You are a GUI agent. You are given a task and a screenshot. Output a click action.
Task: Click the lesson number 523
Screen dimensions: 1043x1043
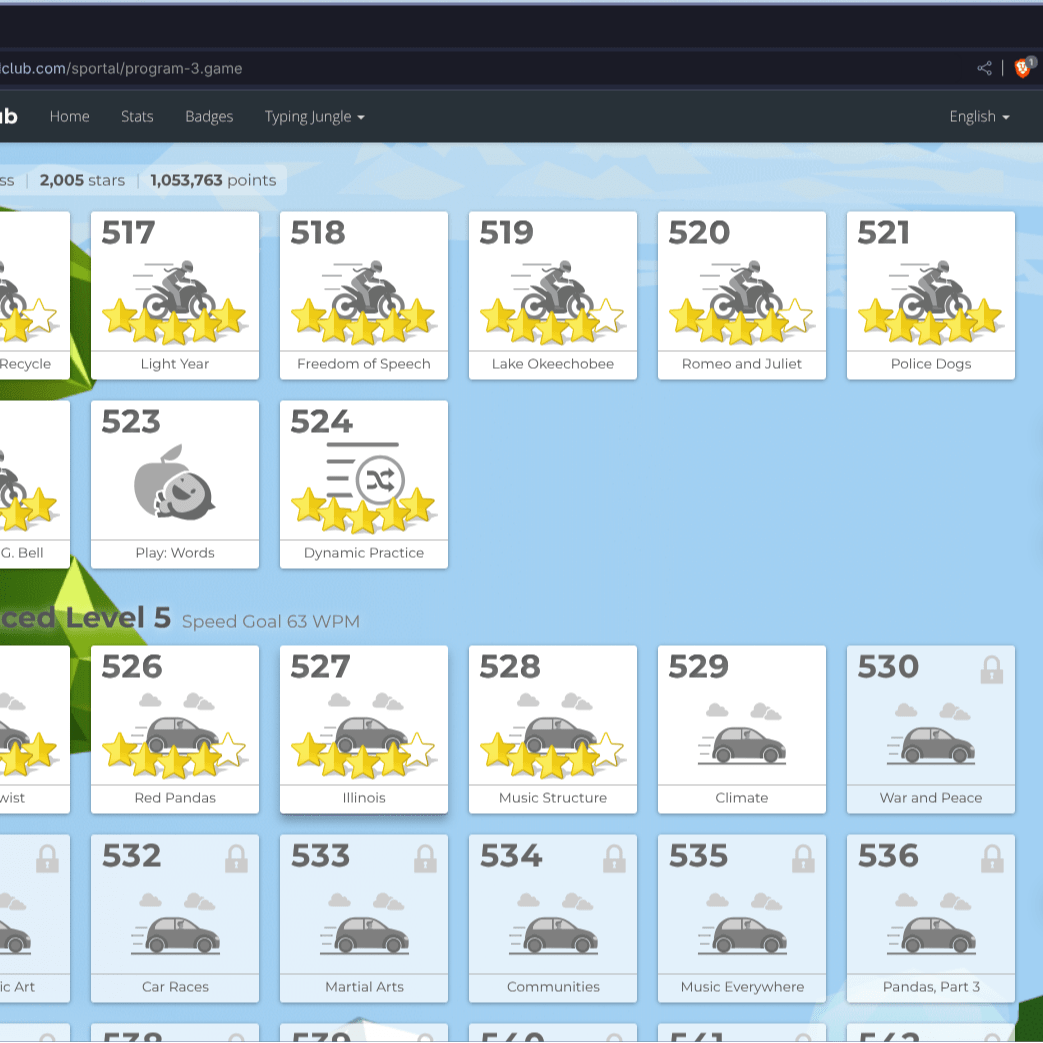pos(131,422)
